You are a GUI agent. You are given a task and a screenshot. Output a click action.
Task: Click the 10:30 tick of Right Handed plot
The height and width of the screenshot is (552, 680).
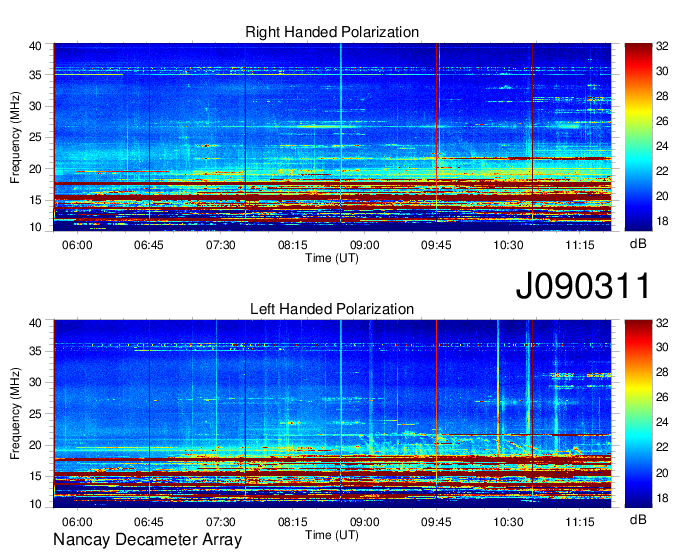tap(508, 245)
